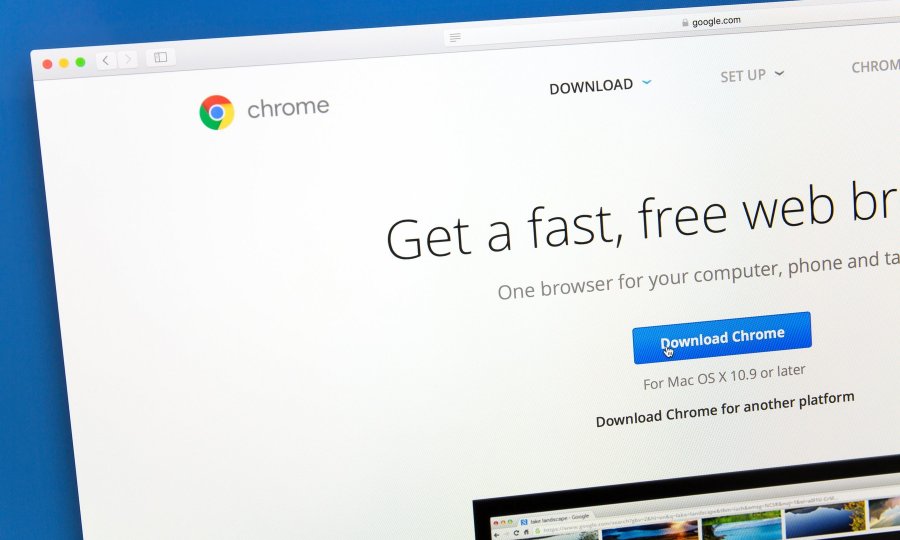Open the DOWNLOAD navigation menu

point(591,87)
